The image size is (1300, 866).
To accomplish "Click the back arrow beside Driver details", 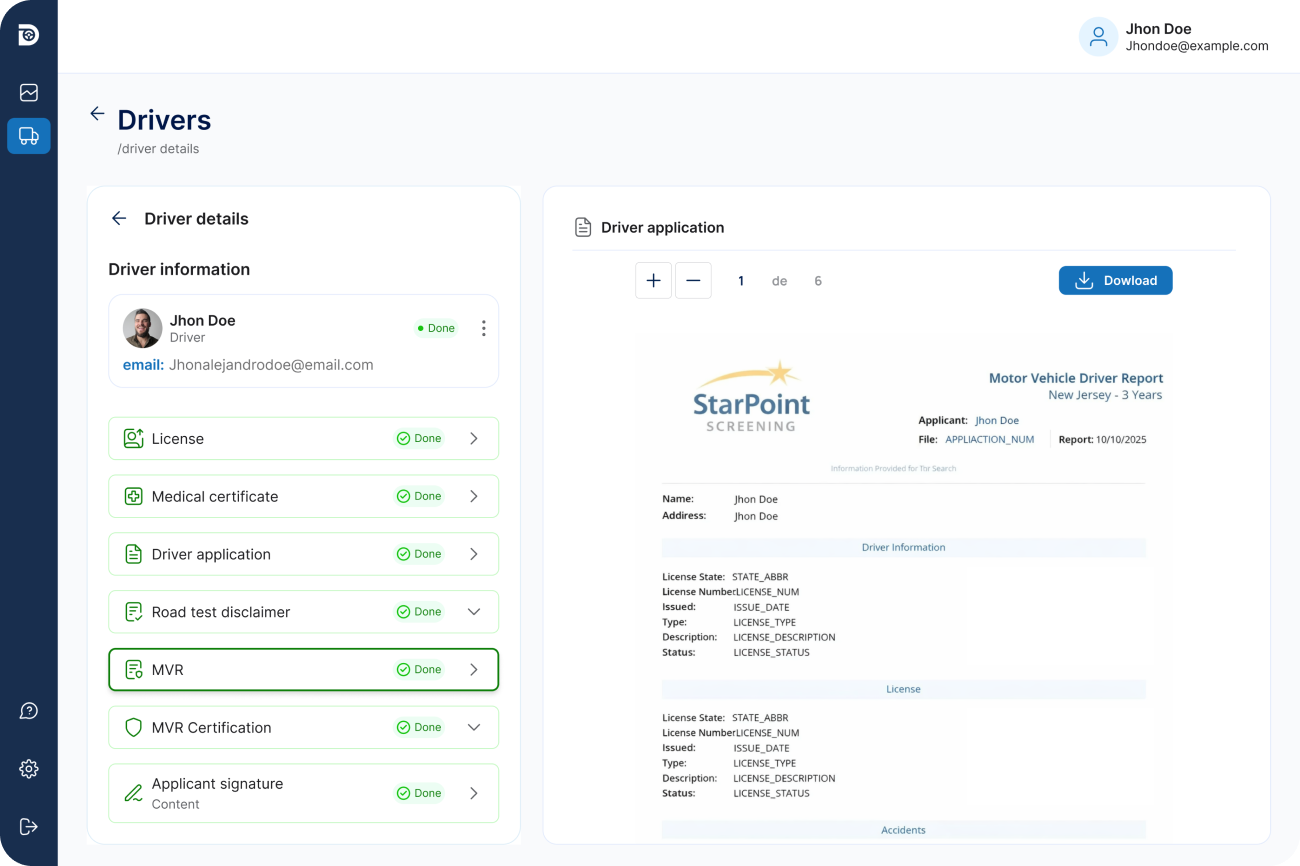I will [119, 219].
